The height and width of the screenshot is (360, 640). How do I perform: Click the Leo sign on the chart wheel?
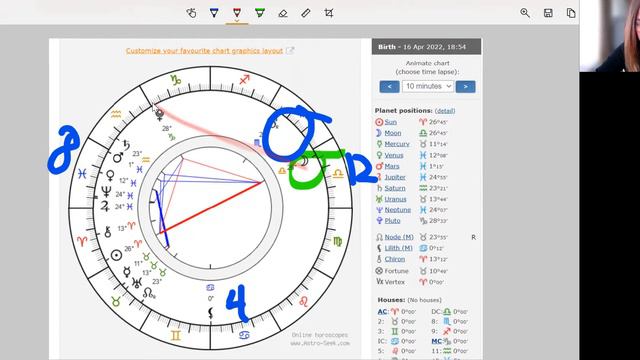(304, 302)
